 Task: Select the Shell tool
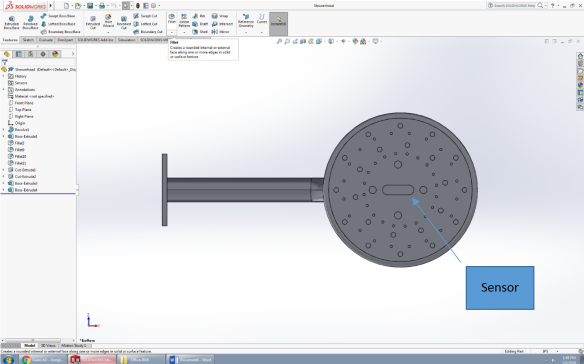pos(200,32)
